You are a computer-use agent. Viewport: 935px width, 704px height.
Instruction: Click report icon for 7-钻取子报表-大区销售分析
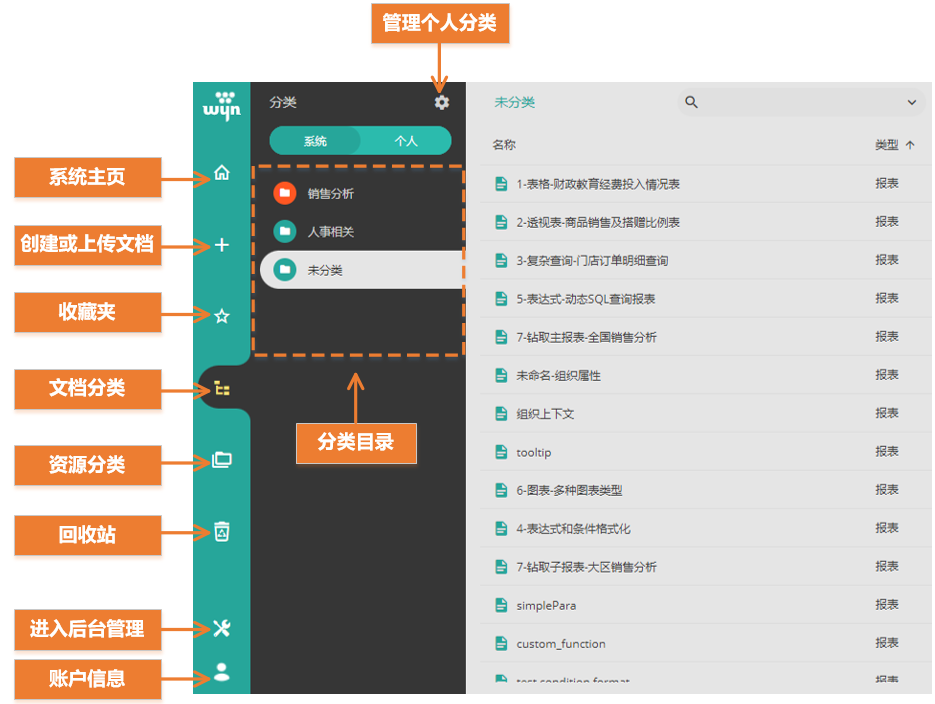pos(501,567)
